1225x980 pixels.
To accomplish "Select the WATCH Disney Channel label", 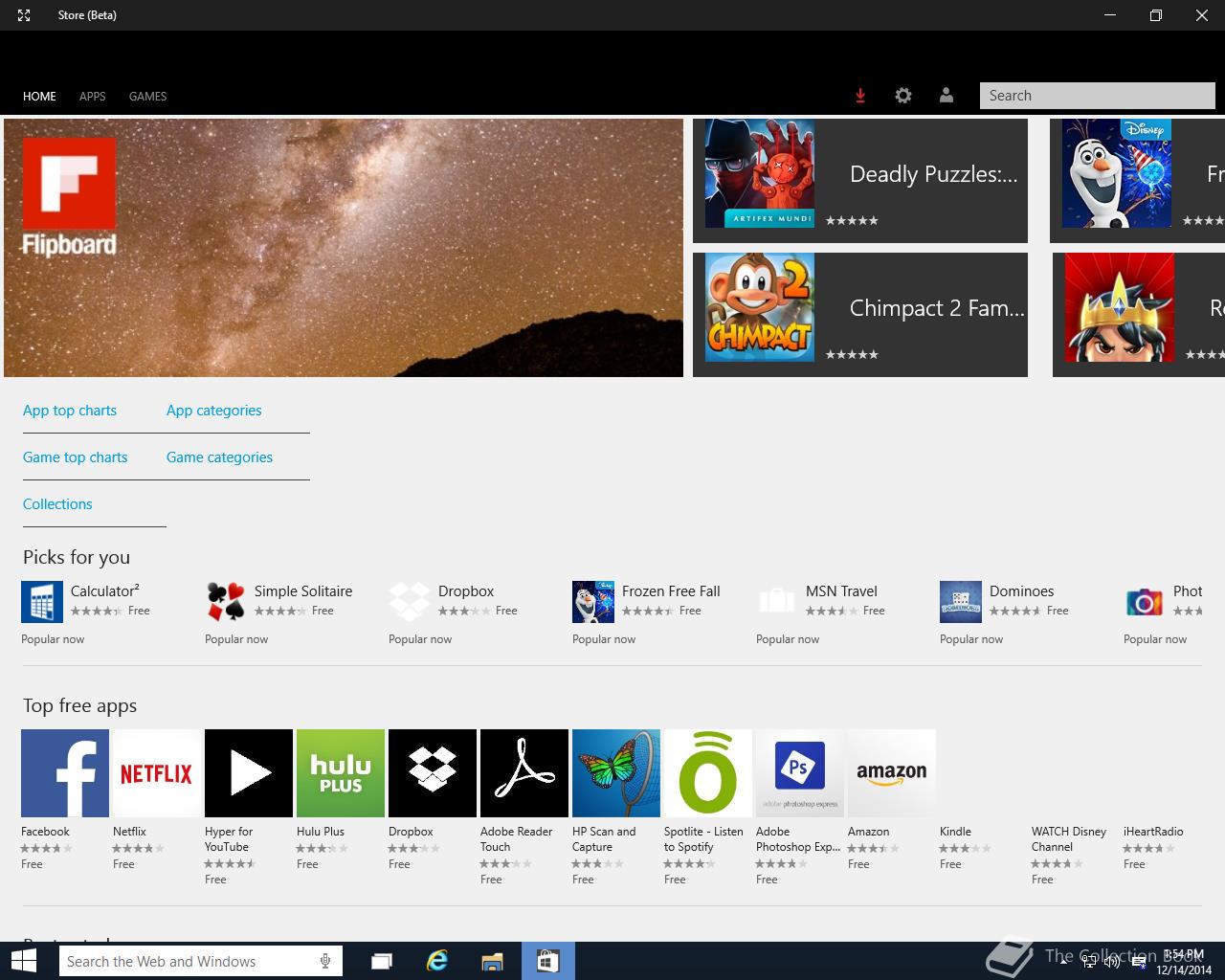I will 1069,839.
